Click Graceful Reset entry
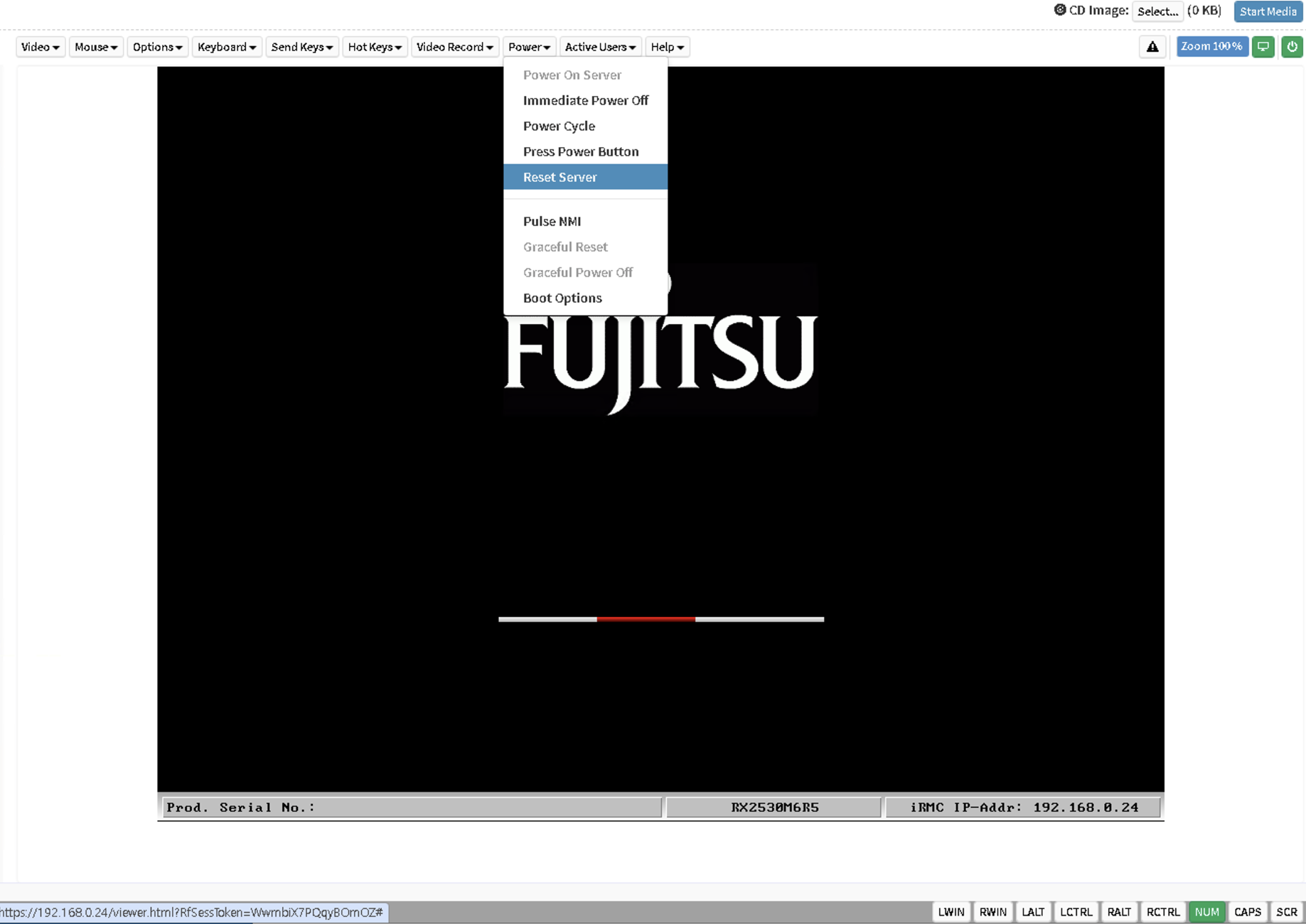Screen dimensions: 1306x924 (586, 247)
